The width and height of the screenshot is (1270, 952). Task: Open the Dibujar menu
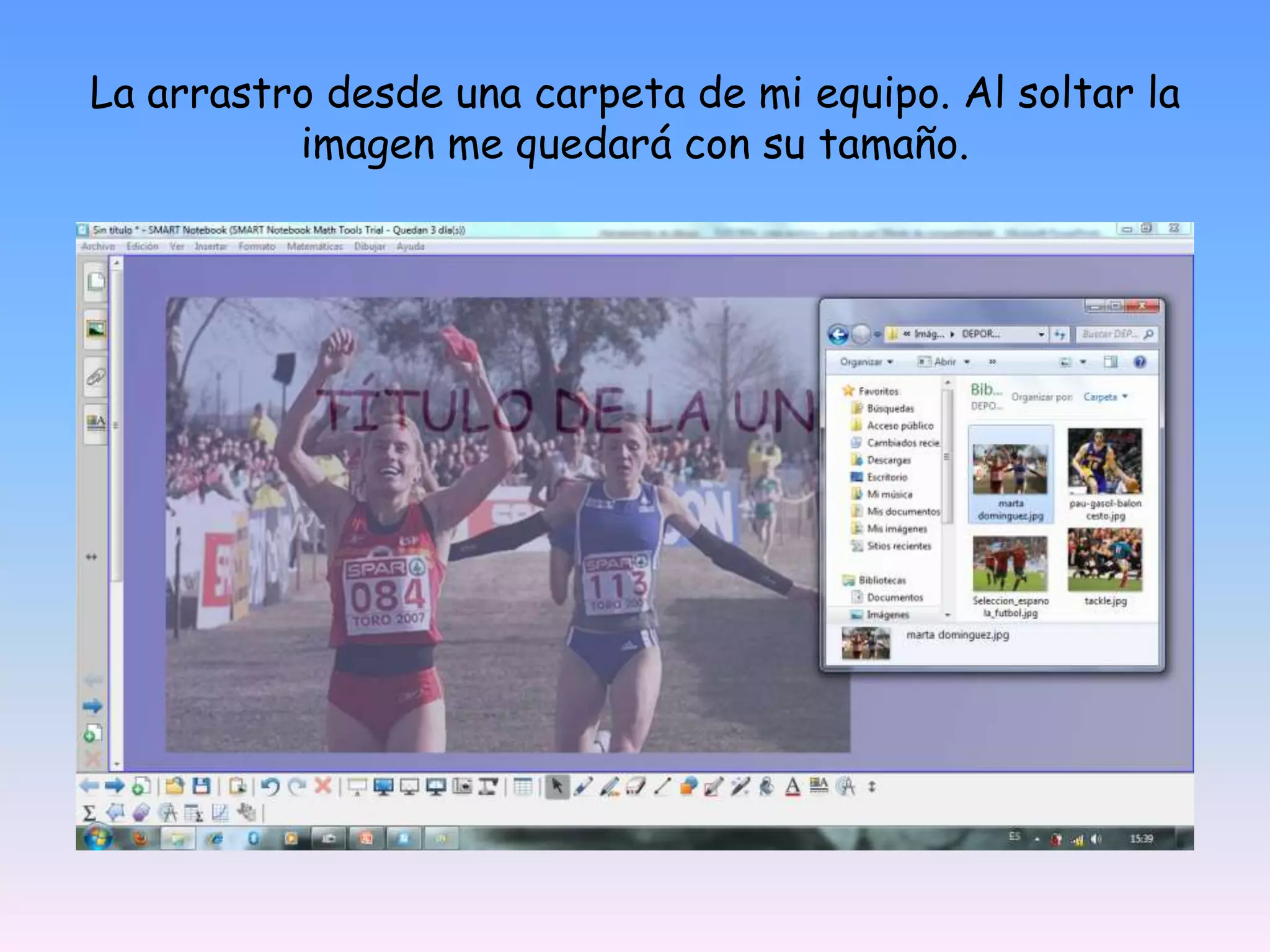click(370, 247)
